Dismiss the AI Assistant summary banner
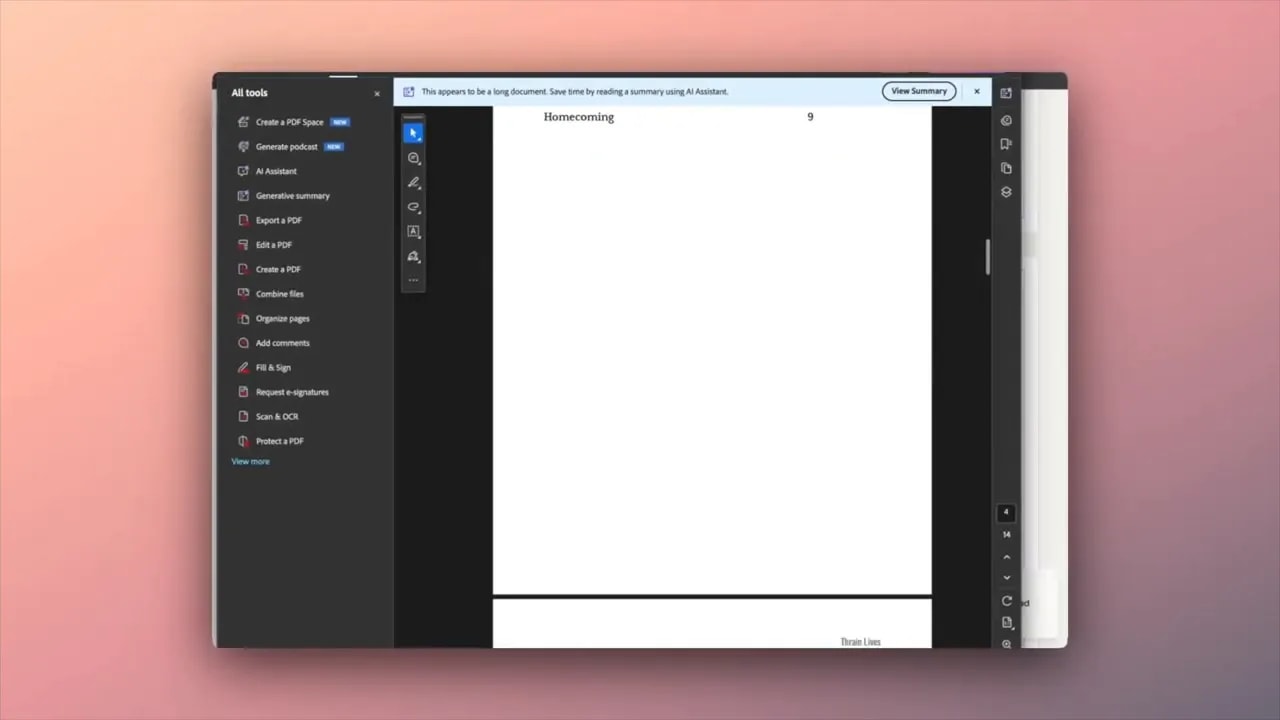This screenshot has width=1280, height=720. tap(977, 91)
